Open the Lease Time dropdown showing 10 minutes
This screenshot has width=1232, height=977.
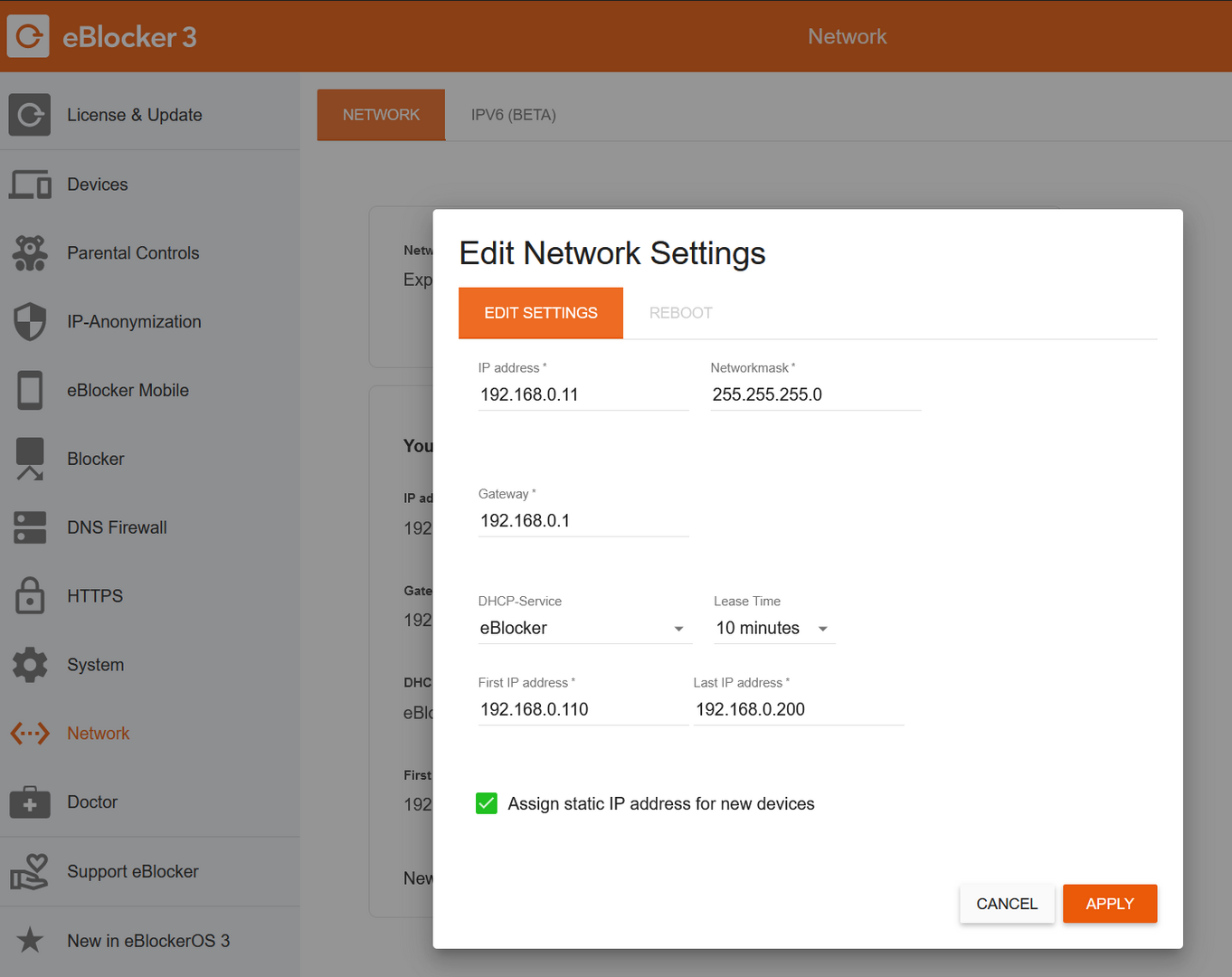pos(773,628)
